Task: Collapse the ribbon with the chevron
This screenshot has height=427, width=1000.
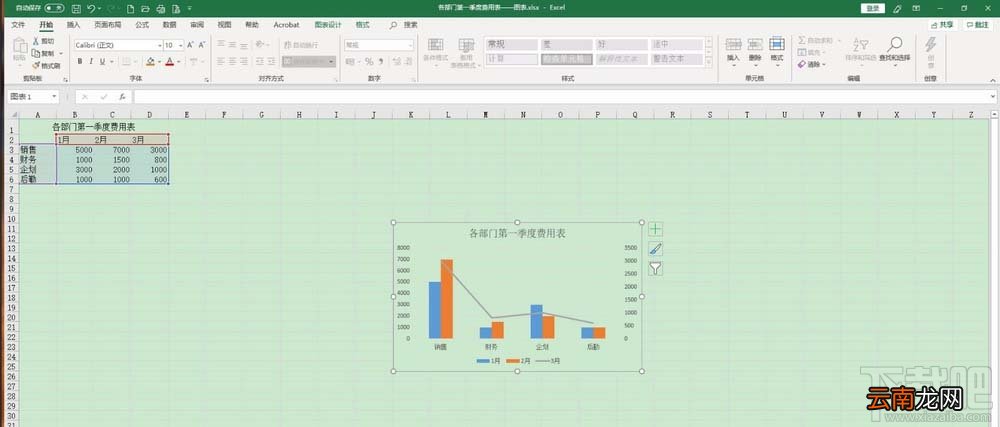Action: point(992,80)
